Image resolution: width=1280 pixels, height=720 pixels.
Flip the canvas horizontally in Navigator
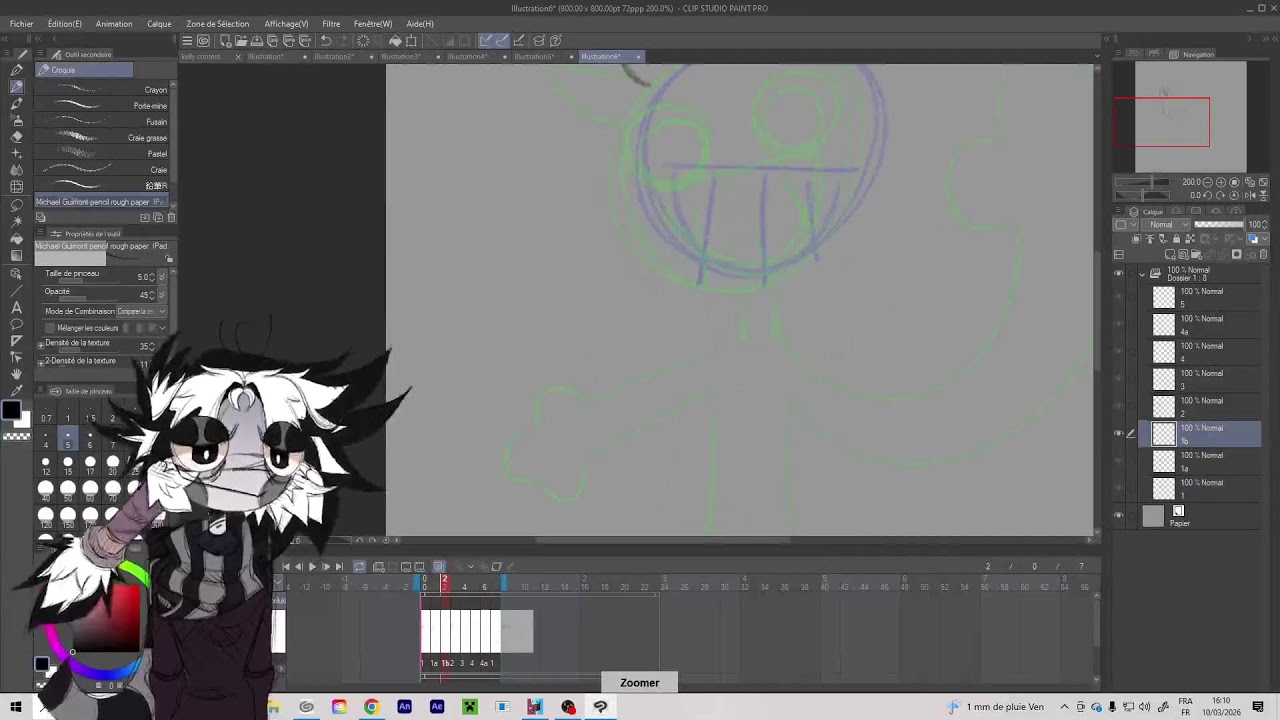point(1252,195)
